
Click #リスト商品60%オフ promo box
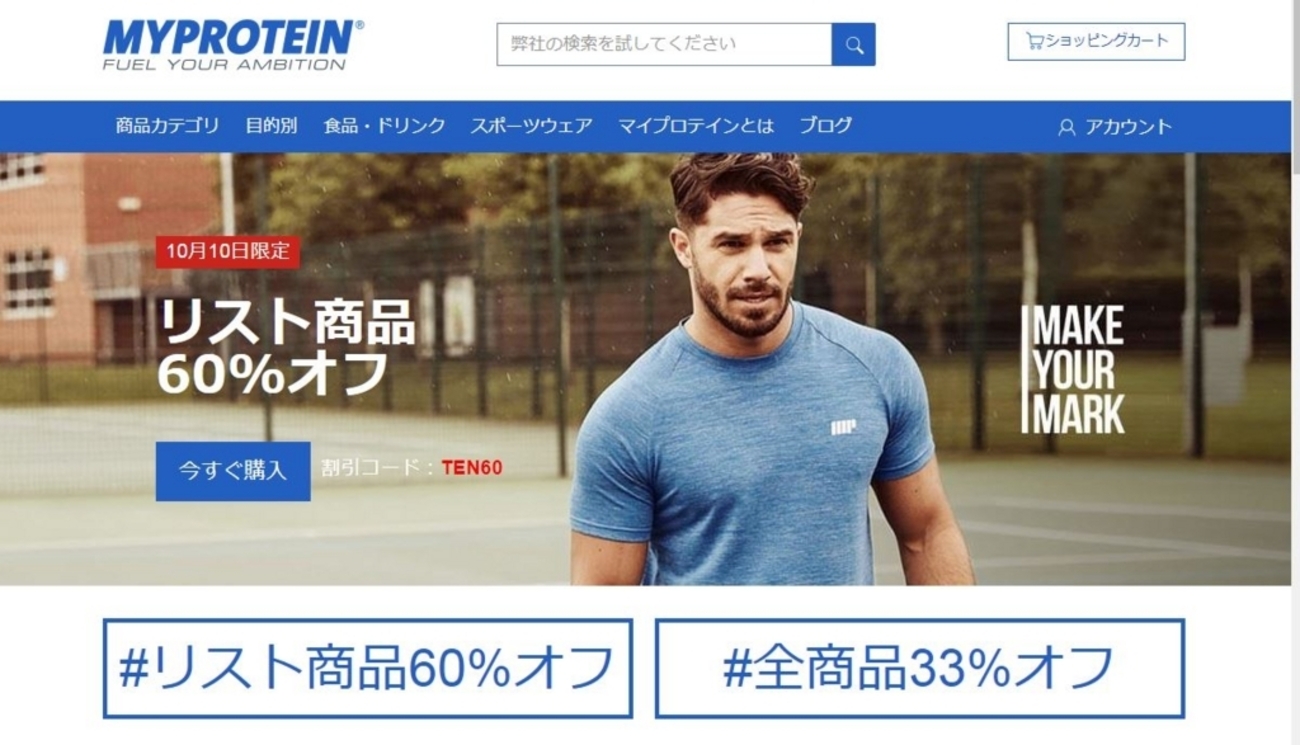coord(368,668)
